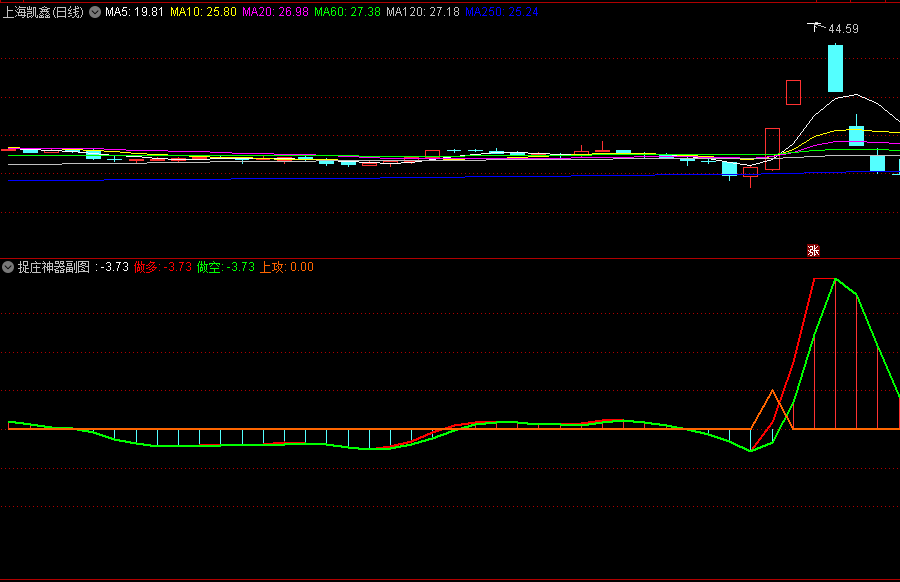Click the peak of the green 做空 line
This screenshot has width=900, height=582.
(835, 280)
